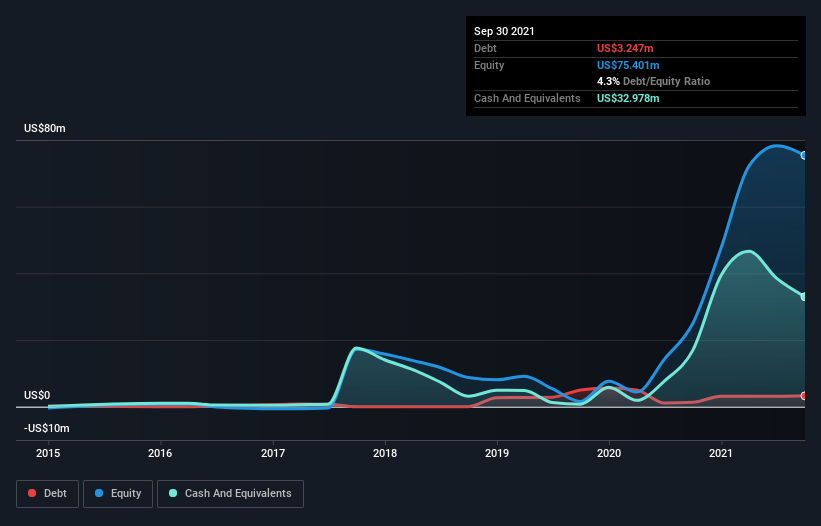This screenshot has height=526, width=821.
Task: Click the Equity label in tooltip
Action: click(x=489, y=65)
